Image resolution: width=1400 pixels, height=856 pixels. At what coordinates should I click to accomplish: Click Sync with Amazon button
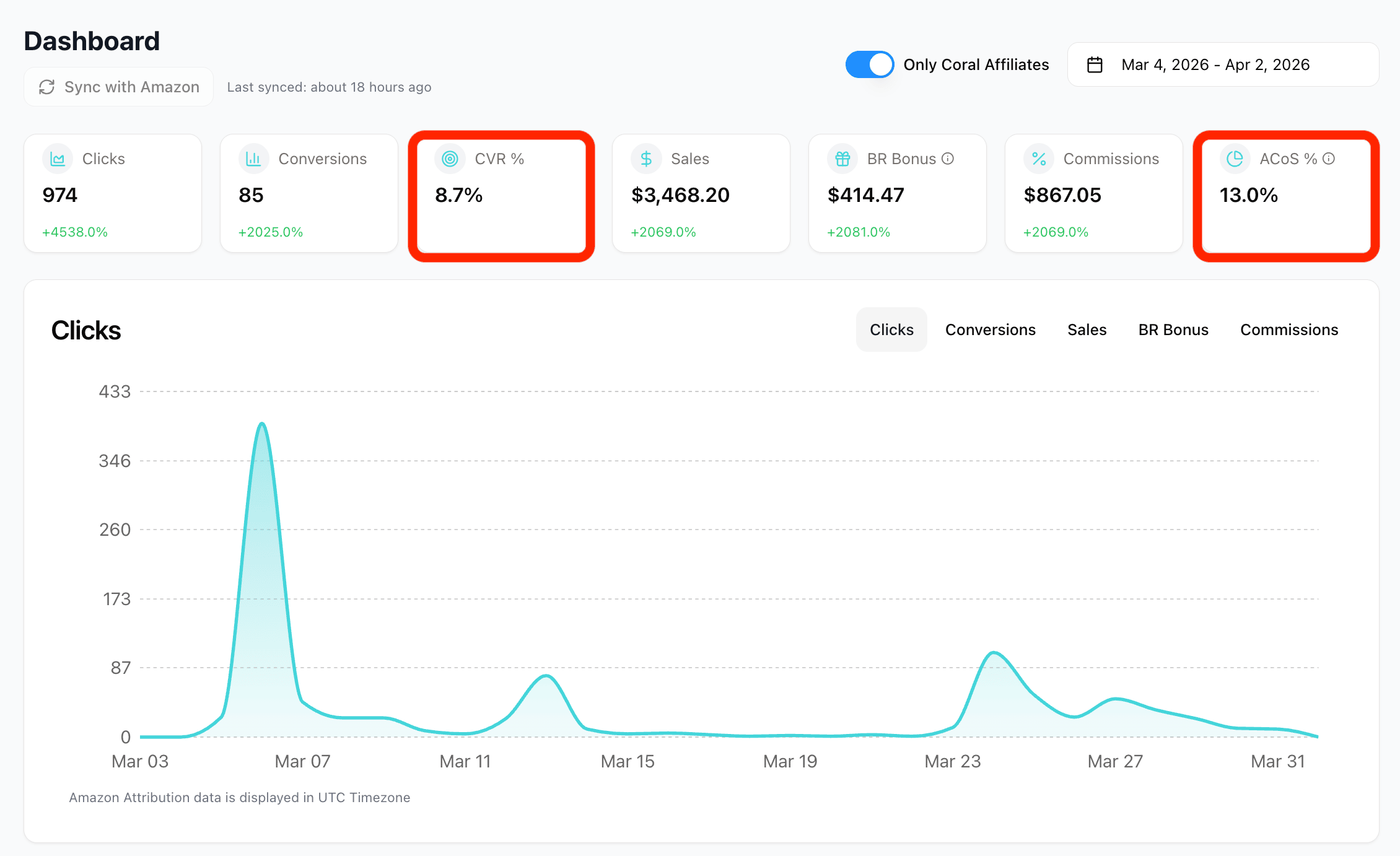click(x=119, y=87)
